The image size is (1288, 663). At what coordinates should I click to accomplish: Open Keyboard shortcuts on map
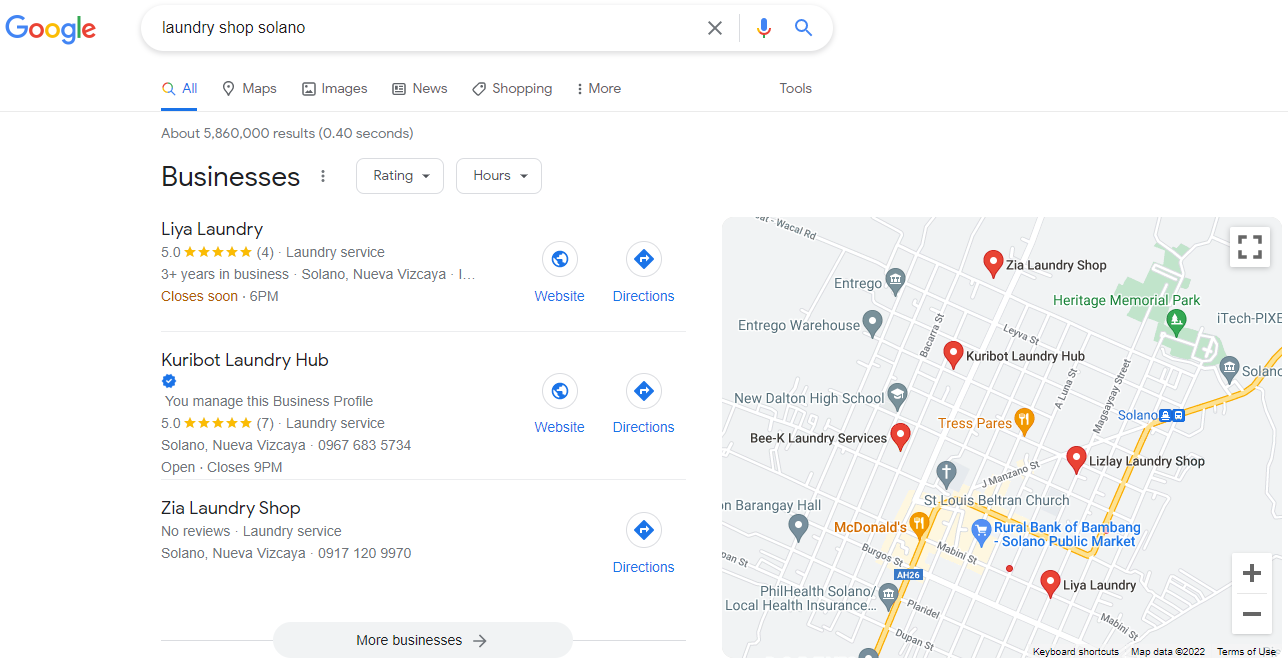coord(1076,652)
